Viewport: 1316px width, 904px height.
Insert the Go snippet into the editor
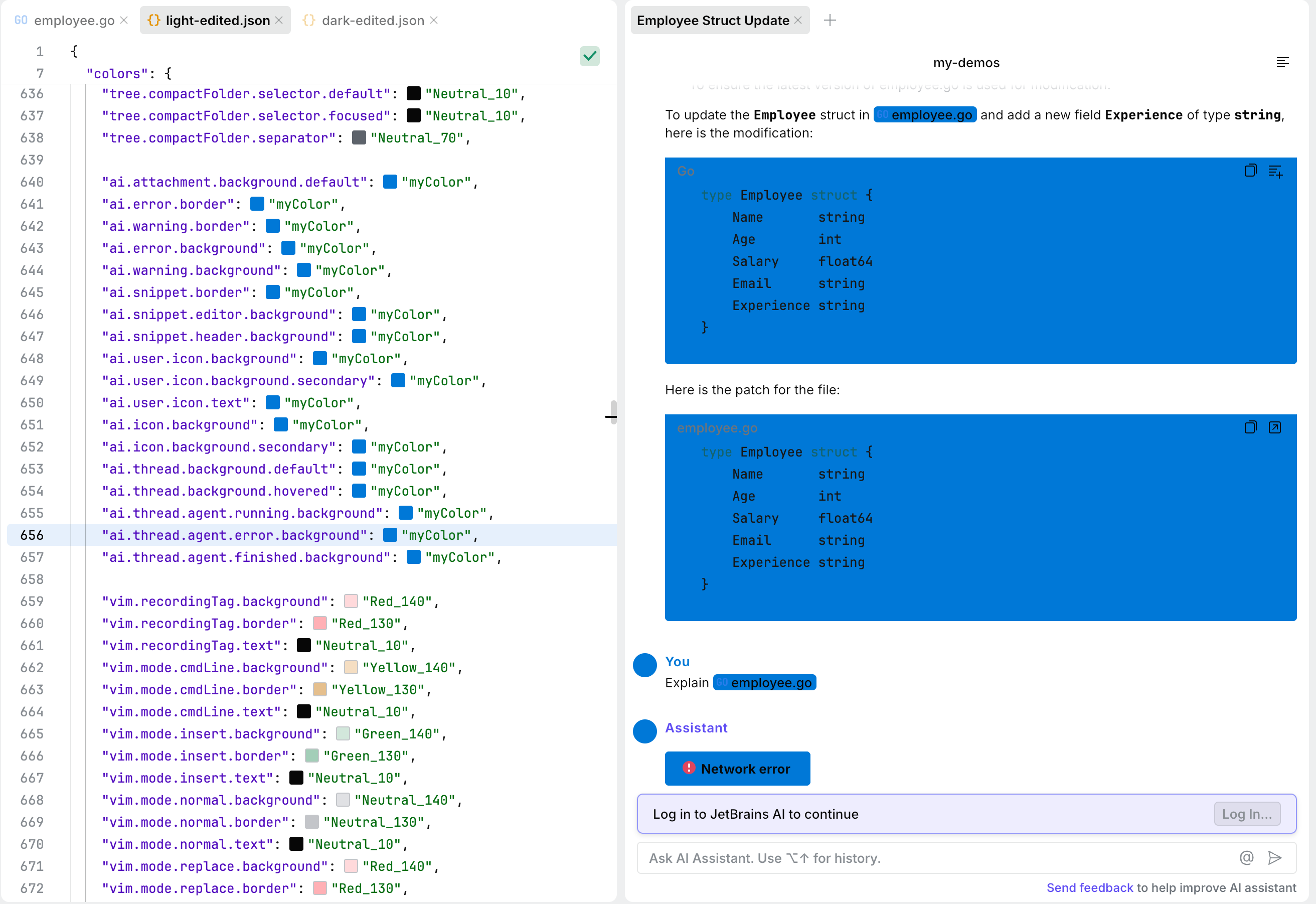pos(1276,171)
